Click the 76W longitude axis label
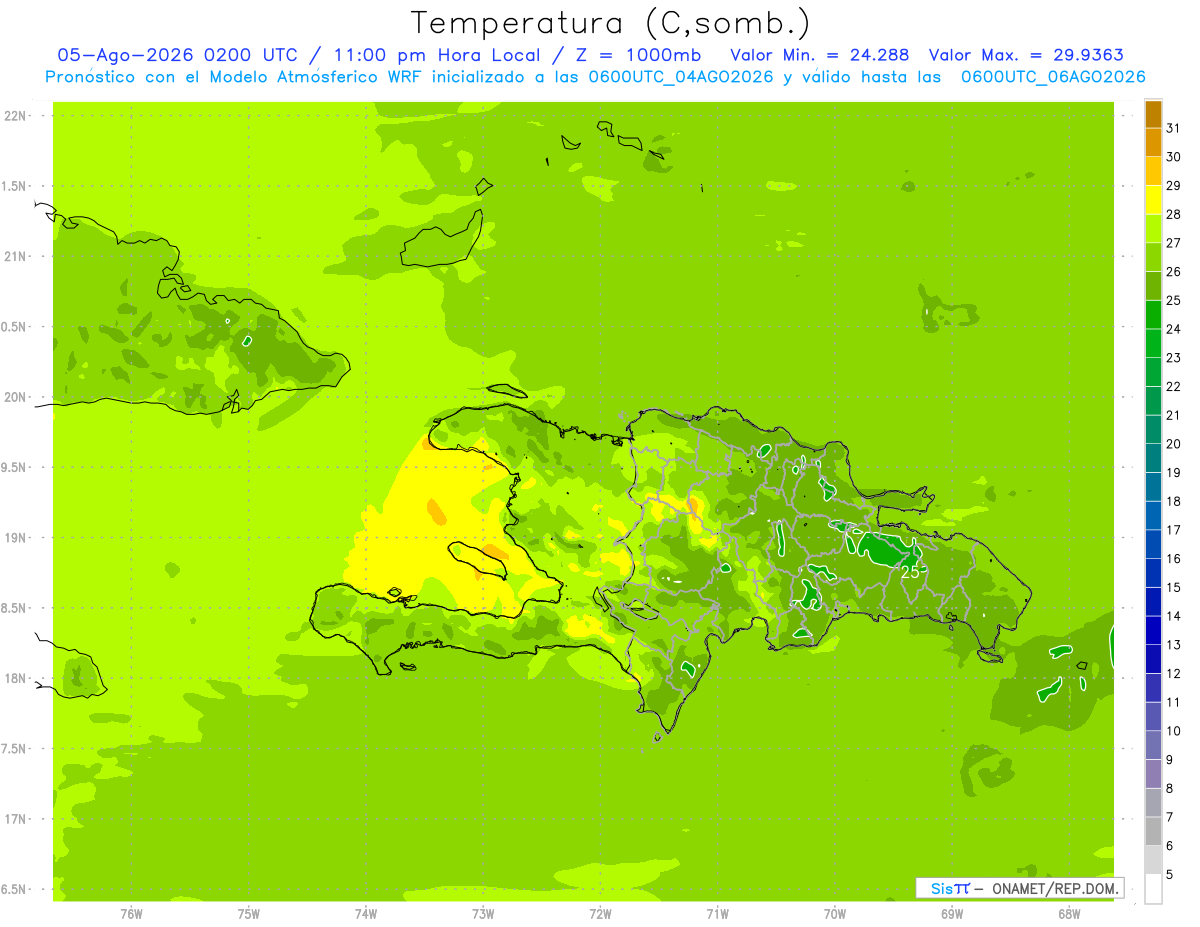This screenshot has height=927, width=1200. (x=131, y=914)
